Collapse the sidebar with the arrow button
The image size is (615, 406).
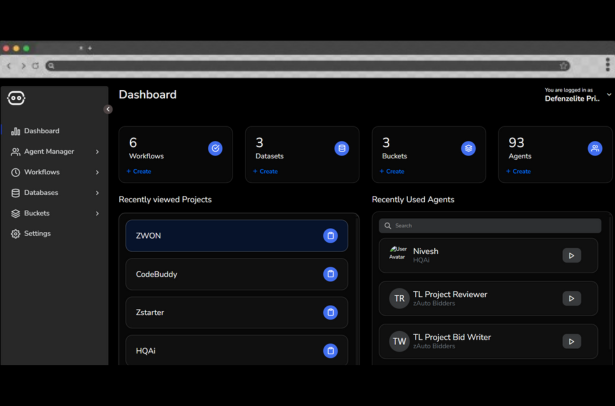point(108,109)
